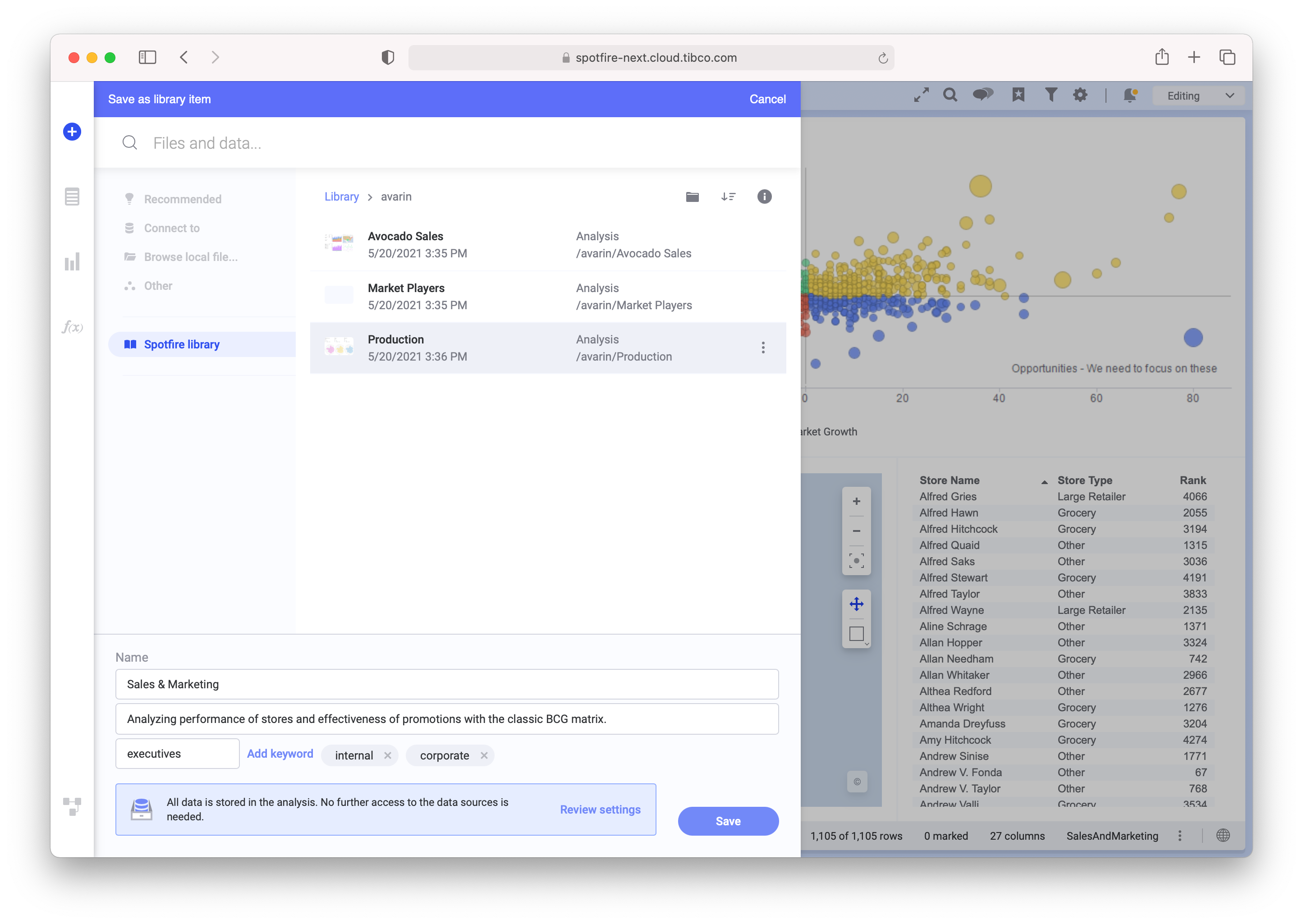
Task: Create a new folder in the library
Action: click(x=692, y=196)
